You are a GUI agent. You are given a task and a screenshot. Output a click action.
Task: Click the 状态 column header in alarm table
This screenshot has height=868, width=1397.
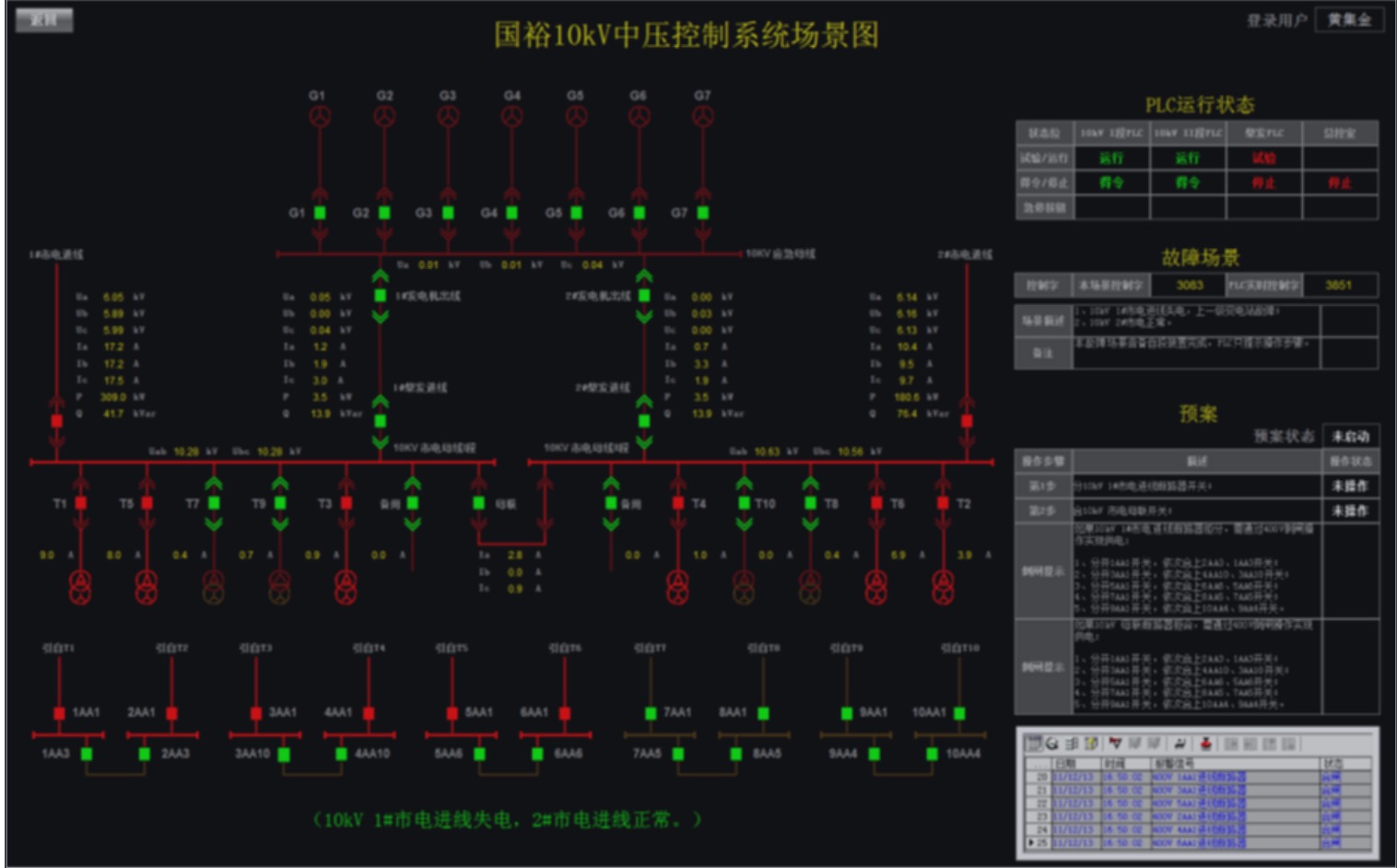point(1344,764)
